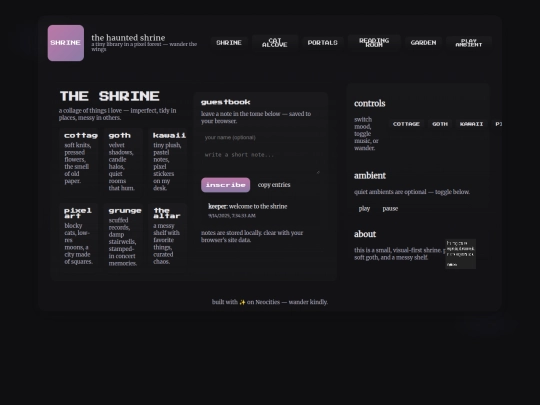
Task: Click the small tooltip box near about
Action: (x=460, y=254)
